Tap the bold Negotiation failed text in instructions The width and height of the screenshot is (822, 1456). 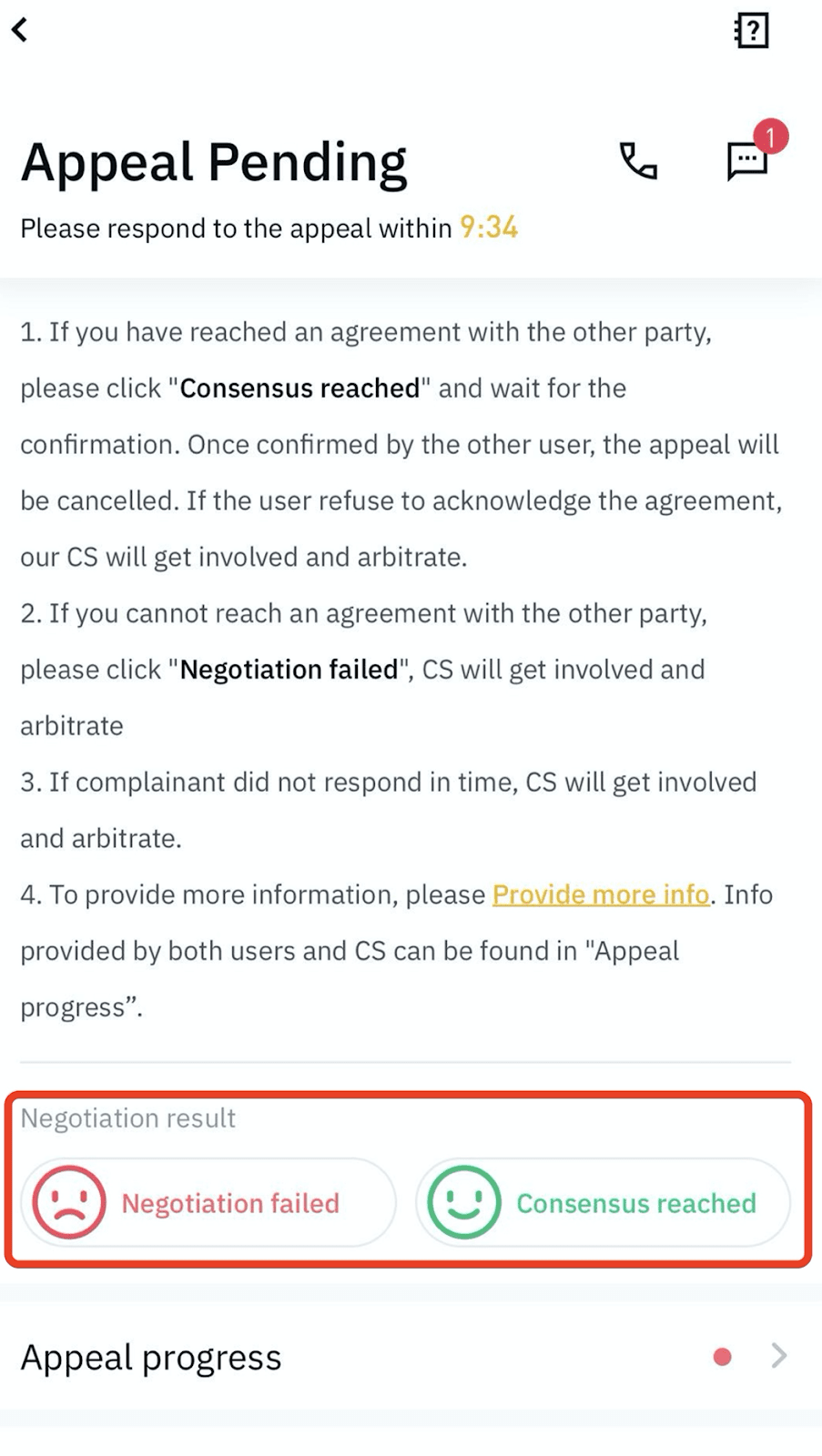289,670
